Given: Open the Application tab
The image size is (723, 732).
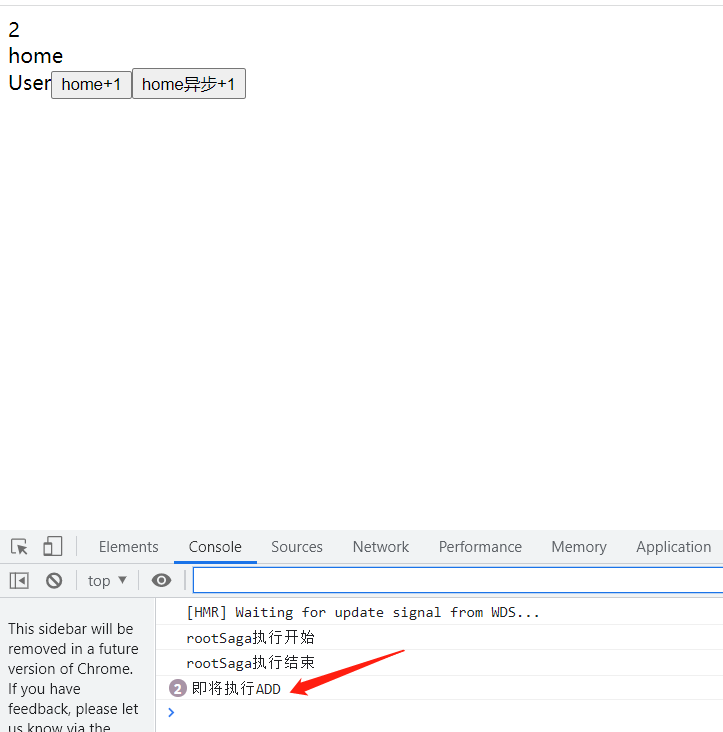Looking at the screenshot, I should click(x=674, y=547).
